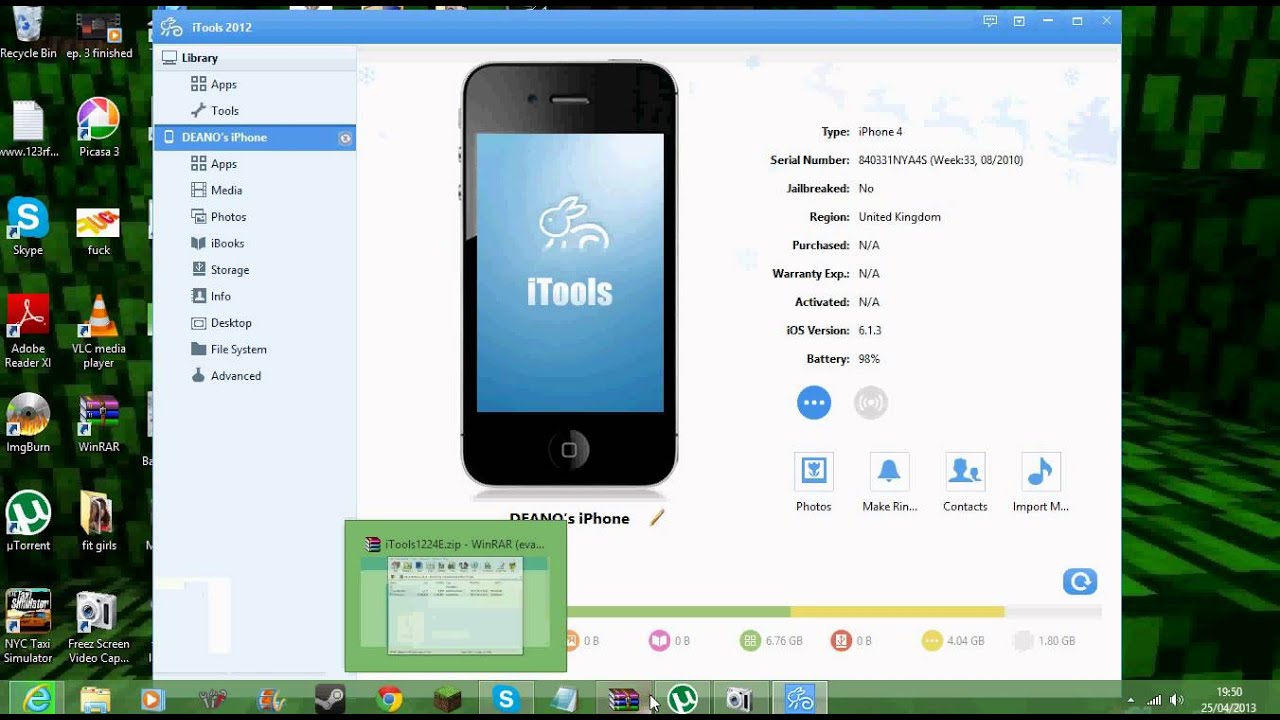Click the green apps 6.76 GB legend icon
1280x720 pixels.
coord(750,641)
